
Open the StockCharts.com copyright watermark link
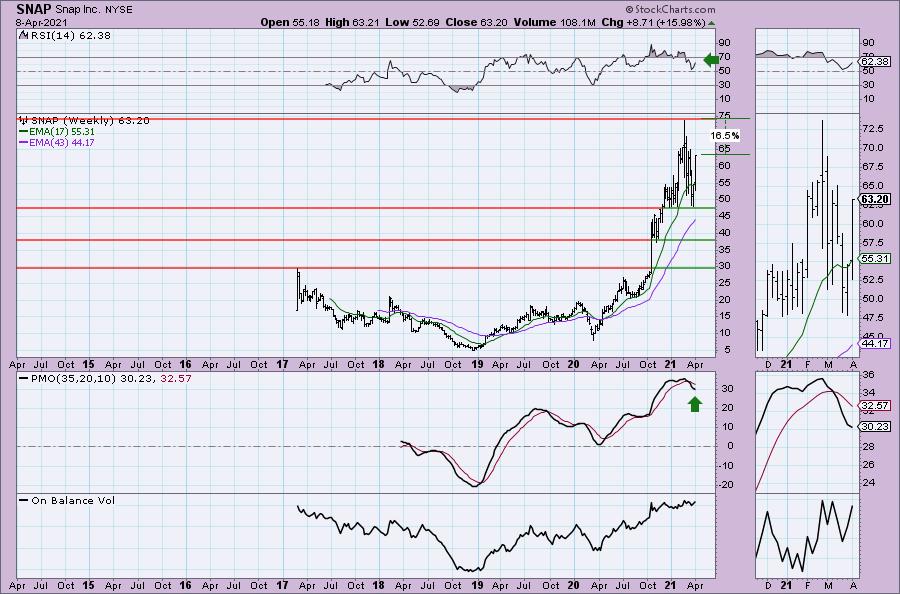tap(670, 9)
